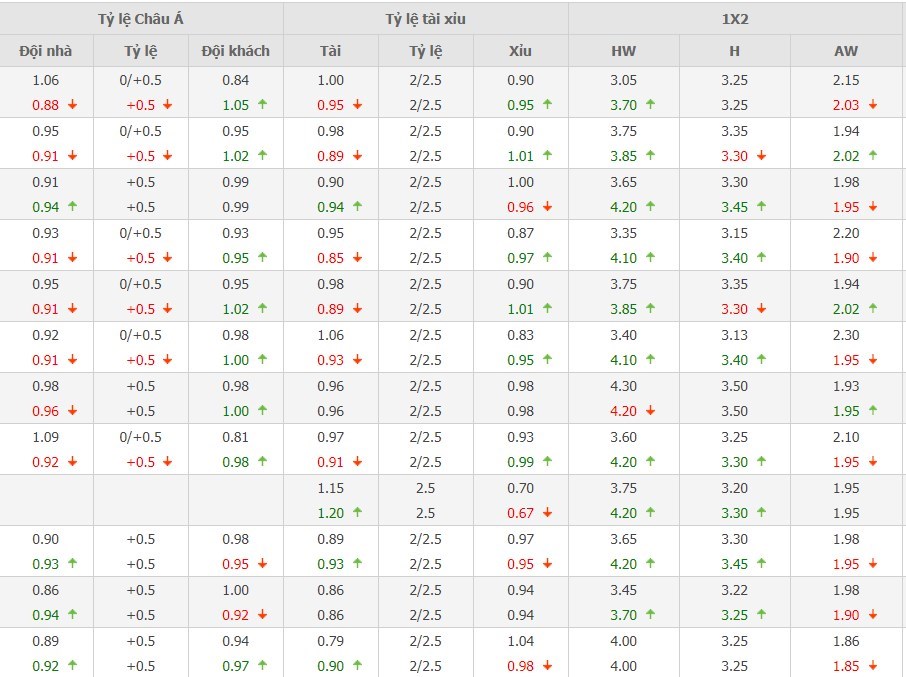Click the green up arrow beside 1.05
The width and height of the screenshot is (906, 677).
click(x=263, y=105)
